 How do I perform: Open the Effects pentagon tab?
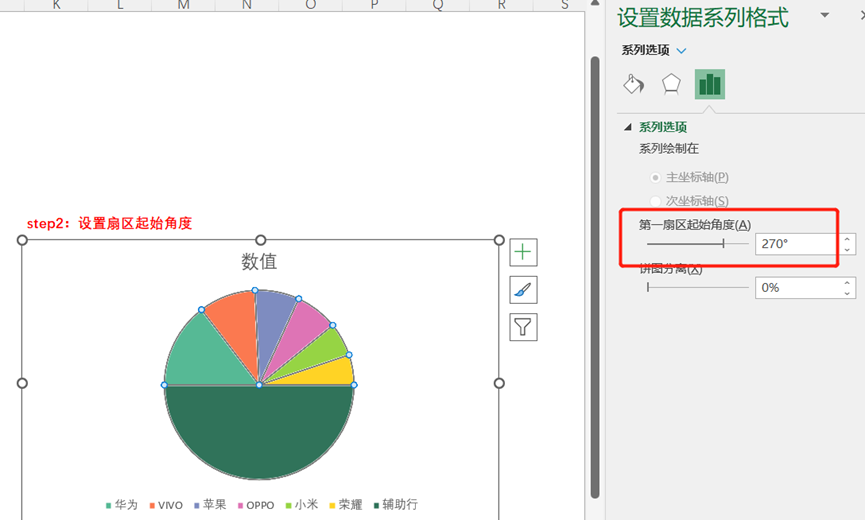671,84
